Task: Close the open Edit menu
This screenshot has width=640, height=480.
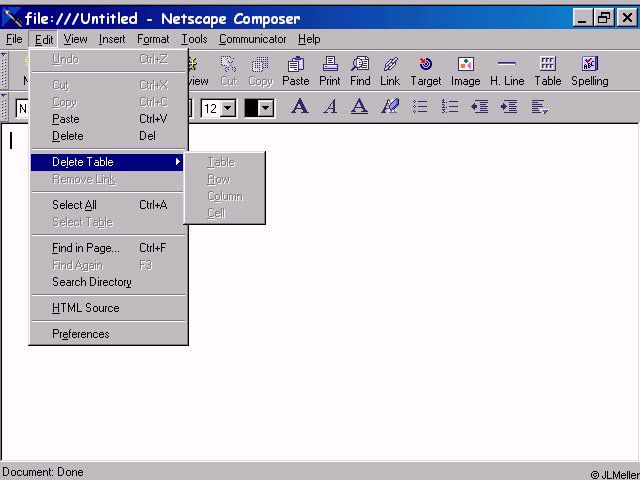Action: [x=43, y=39]
